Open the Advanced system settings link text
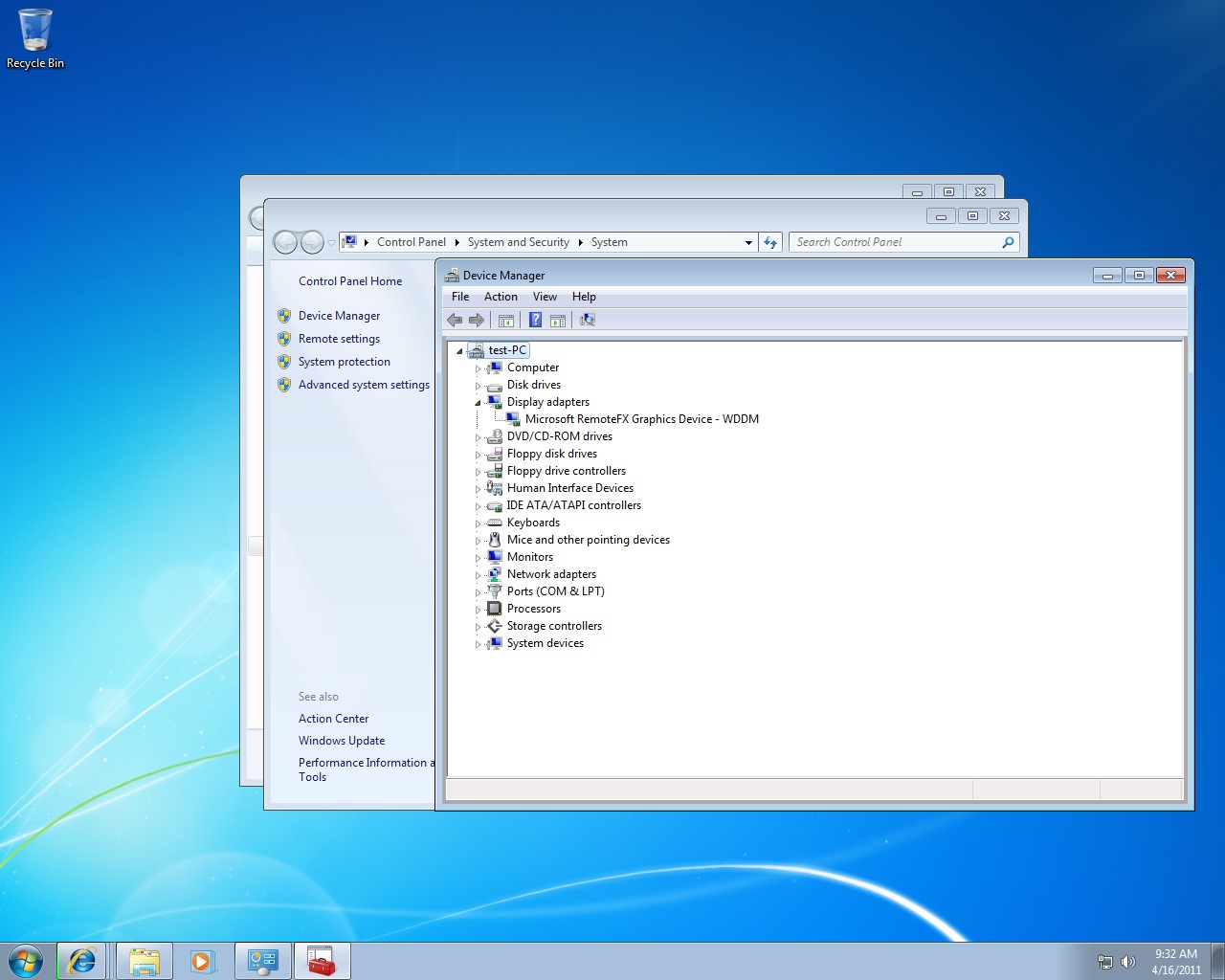 [364, 385]
